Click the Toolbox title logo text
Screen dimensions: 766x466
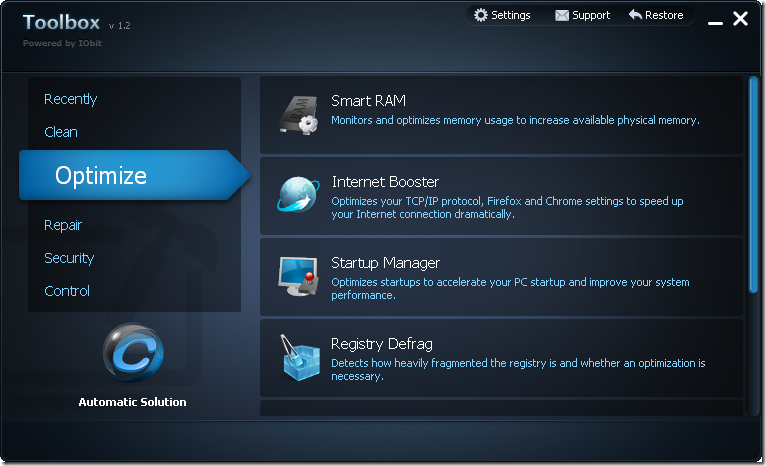point(61,22)
